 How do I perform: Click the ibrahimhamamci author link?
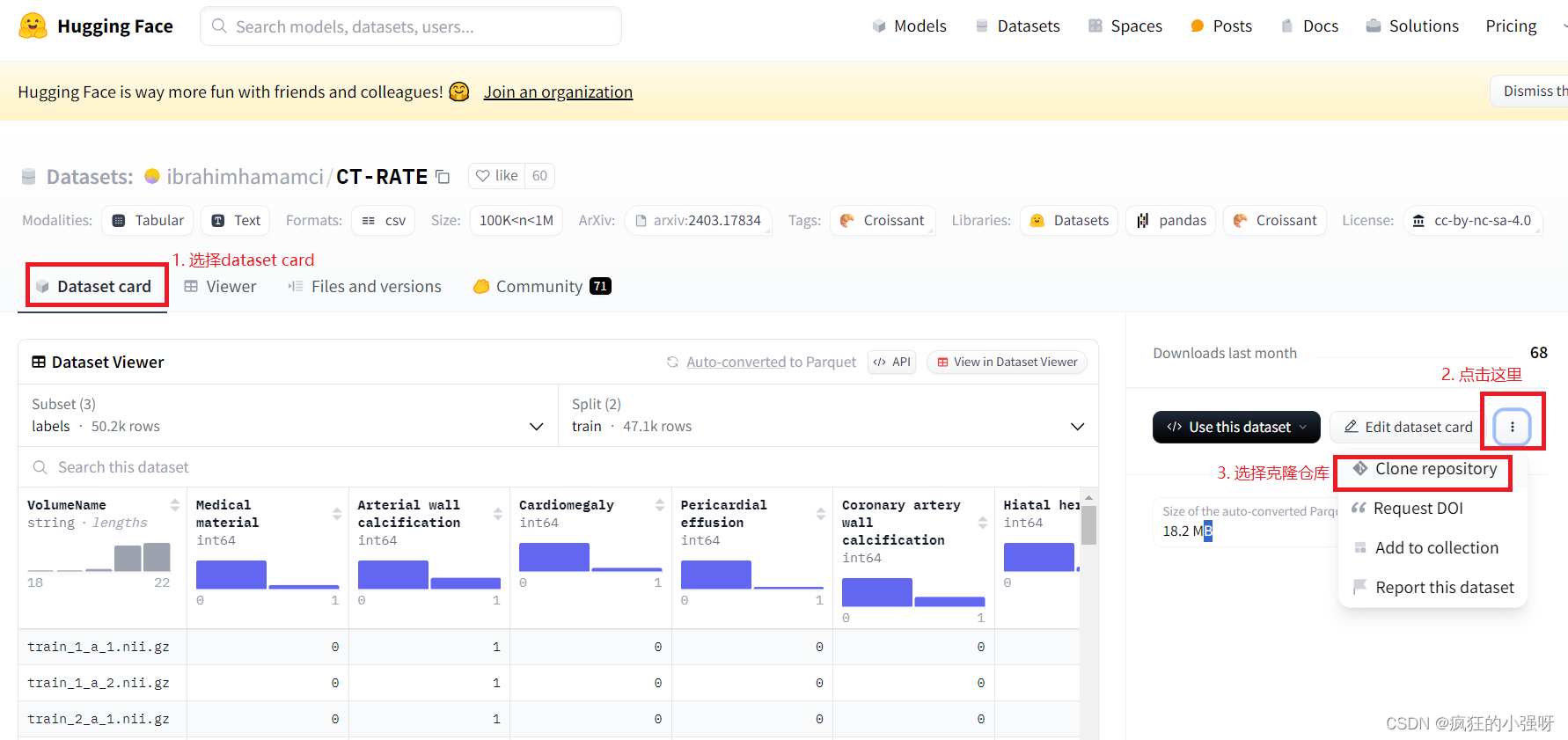[245, 177]
